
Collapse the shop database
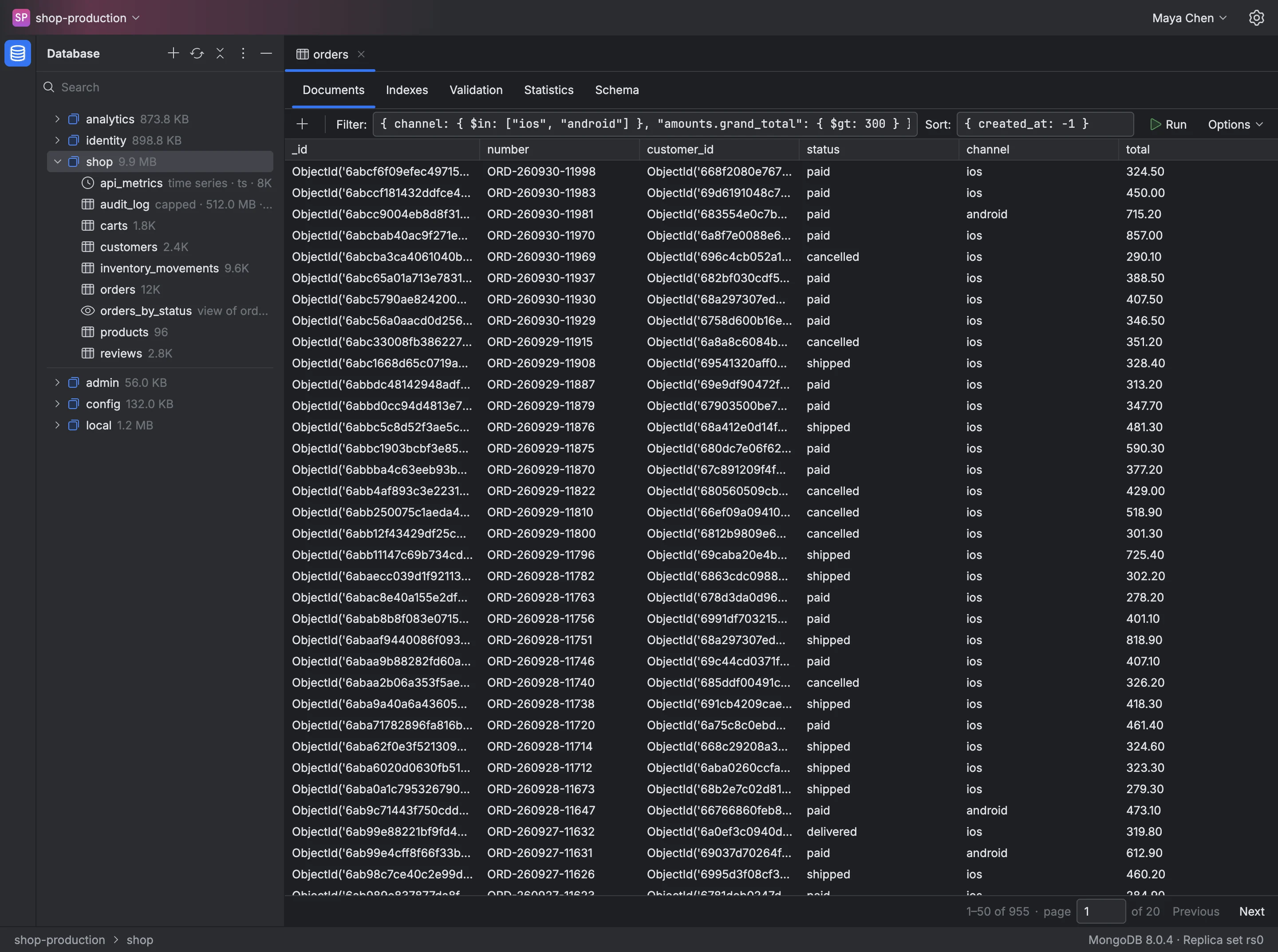pos(57,162)
